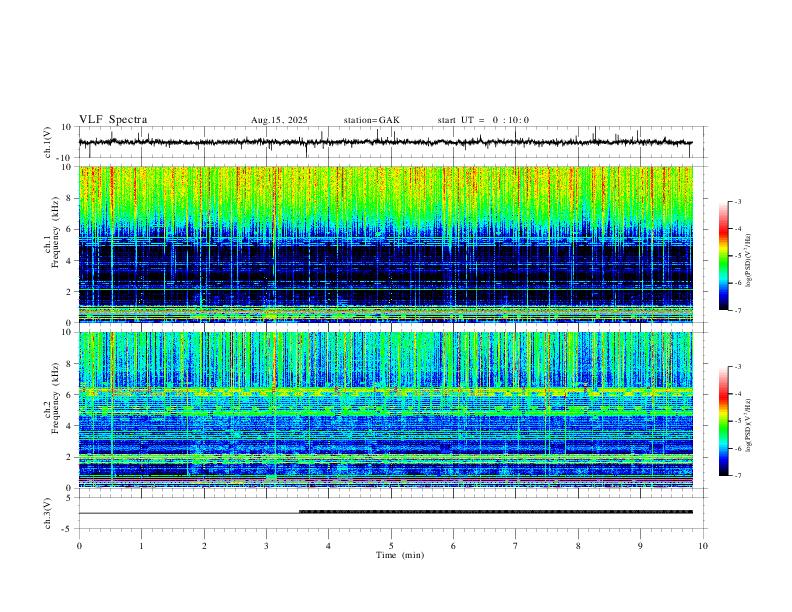
Task: Click the ch.2 spectrogram color scale bar
Action: (723, 421)
